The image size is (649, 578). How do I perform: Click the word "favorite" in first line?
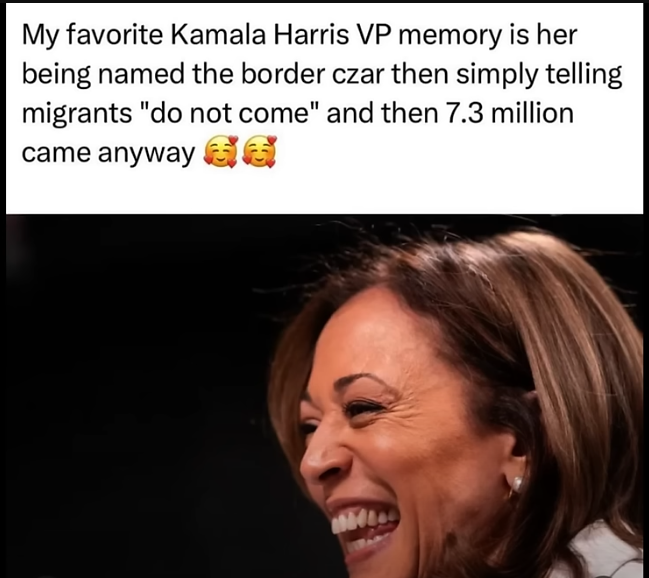click(115, 35)
